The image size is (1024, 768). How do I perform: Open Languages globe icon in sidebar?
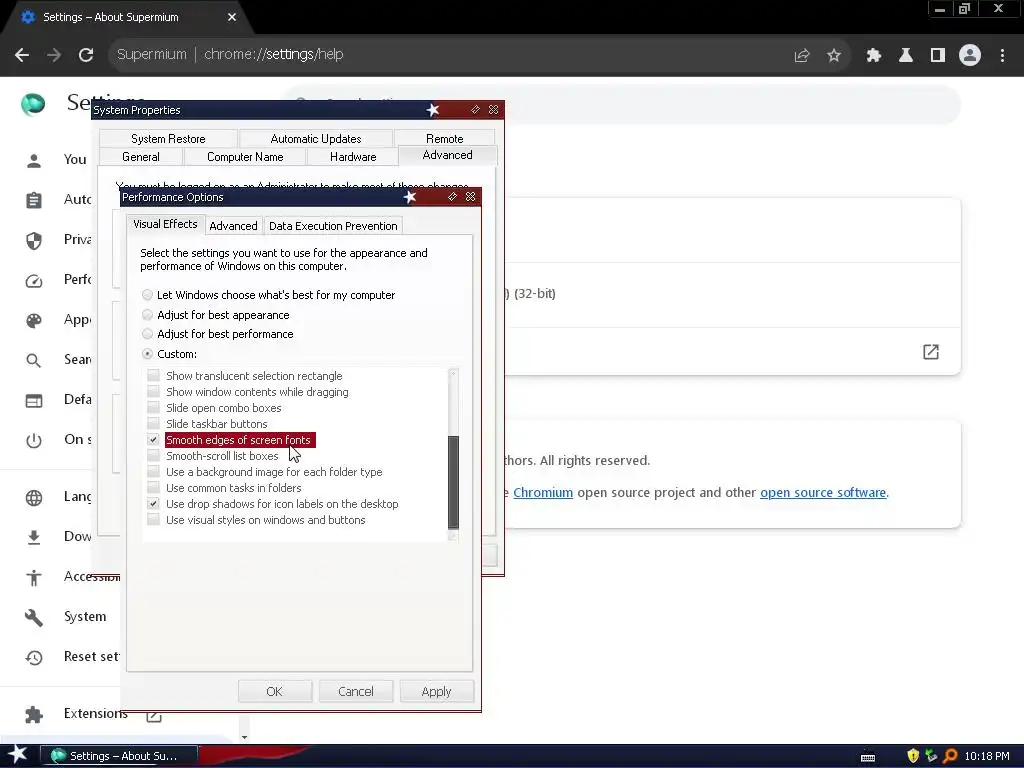click(x=34, y=498)
